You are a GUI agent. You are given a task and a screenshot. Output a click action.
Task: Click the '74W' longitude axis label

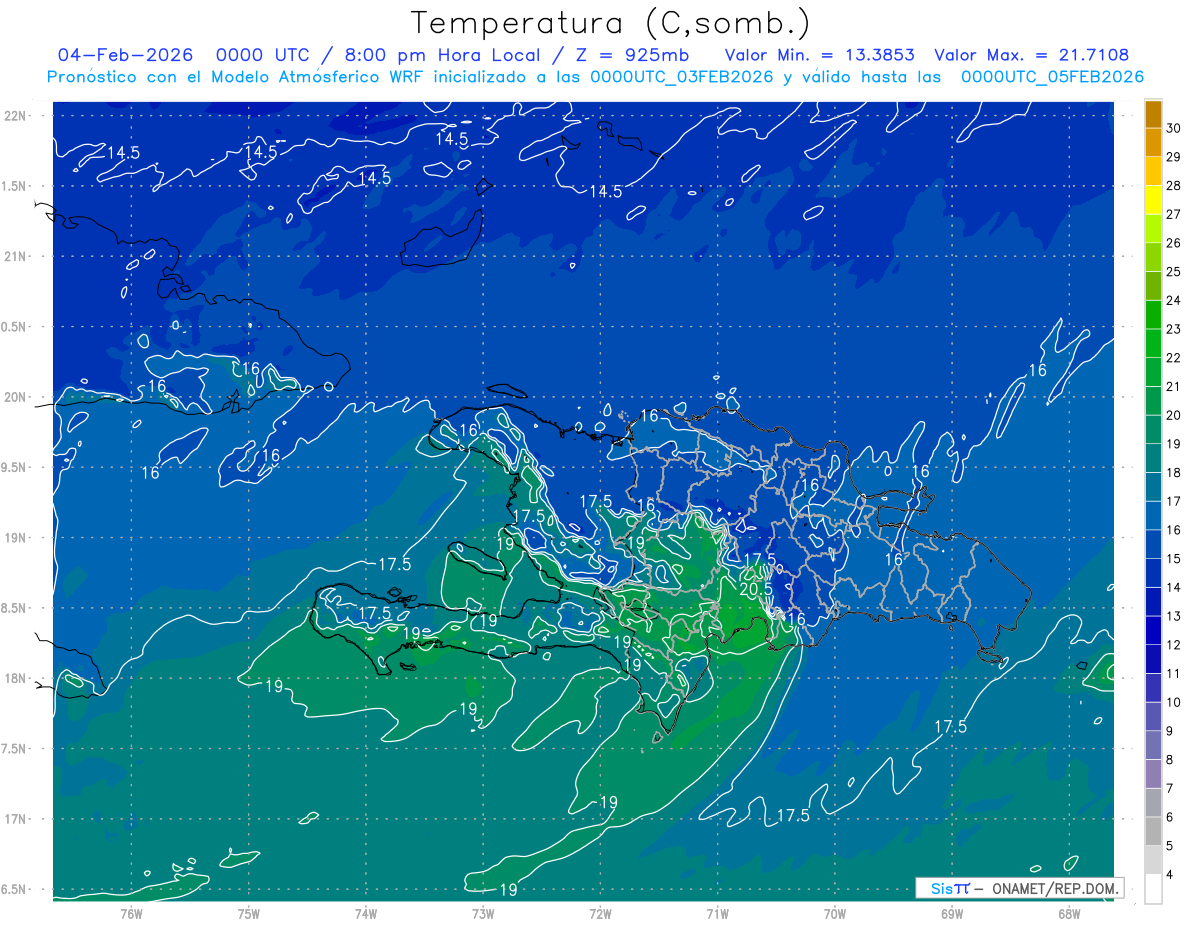click(x=366, y=913)
